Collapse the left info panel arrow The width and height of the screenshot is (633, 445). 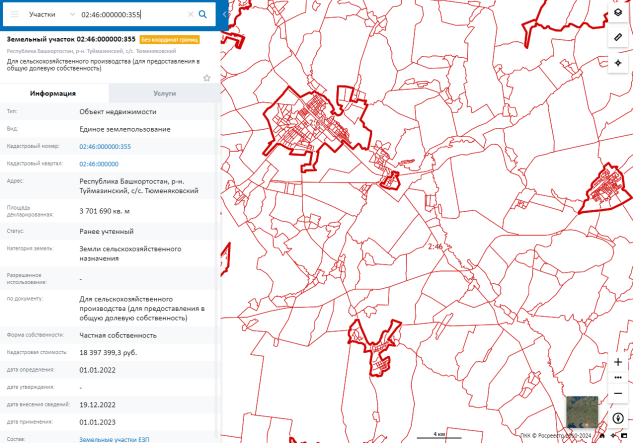tap(222, 15)
